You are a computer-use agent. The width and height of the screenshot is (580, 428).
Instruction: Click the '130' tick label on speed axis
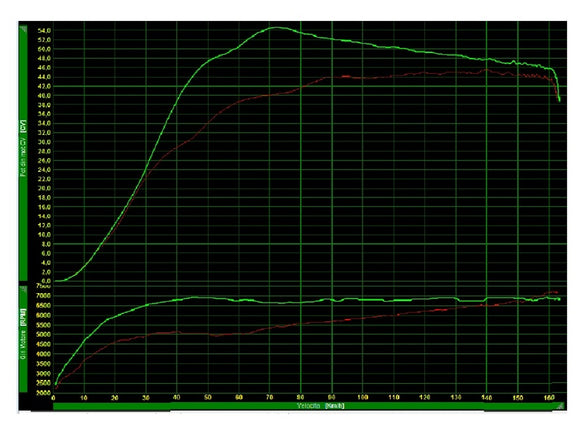click(x=456, y=398)
